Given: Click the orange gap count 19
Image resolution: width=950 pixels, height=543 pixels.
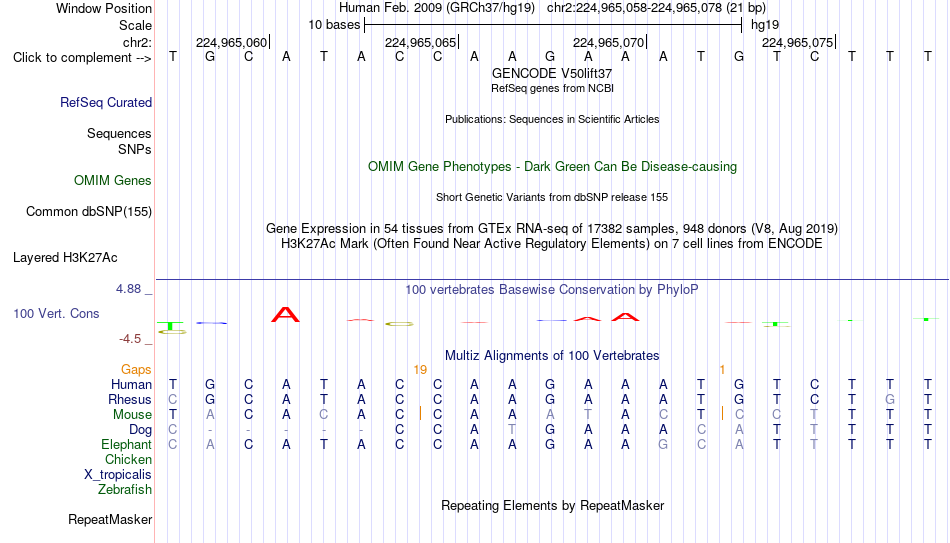Looking at the screenshot, I should (x=420, y=370).
